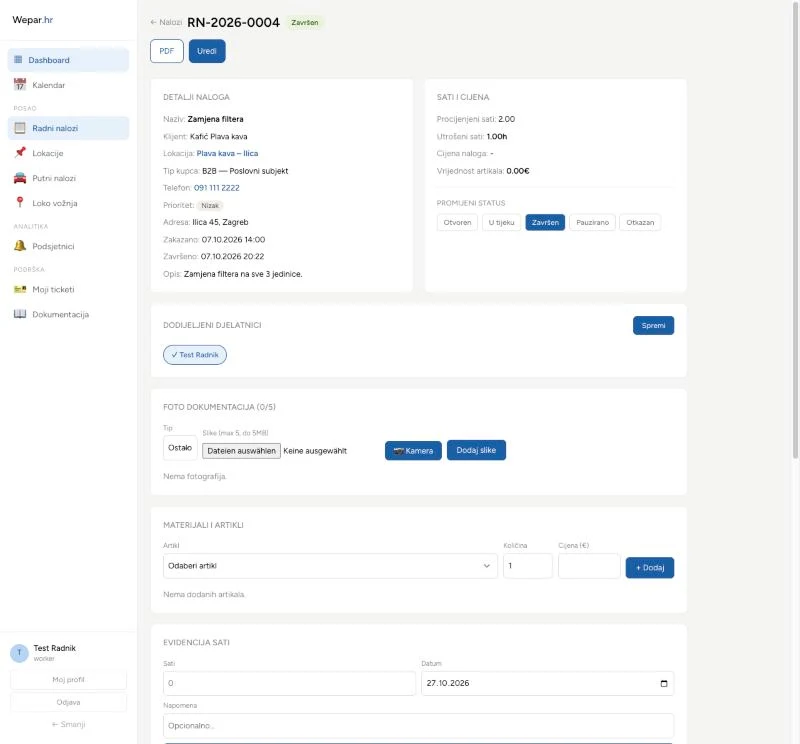The width and height of the screenshot is (800, 744).
Task: Open Loko vožnja in the sidebar
Action: [68, 203]
